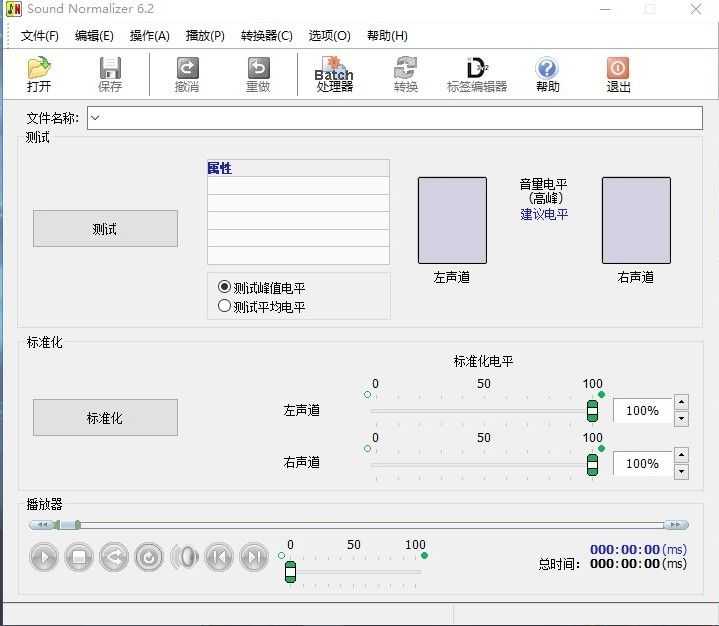Click the 转换 convert toolbar icon
Screen dimensions: 719x626
click(x=406, y=74)
